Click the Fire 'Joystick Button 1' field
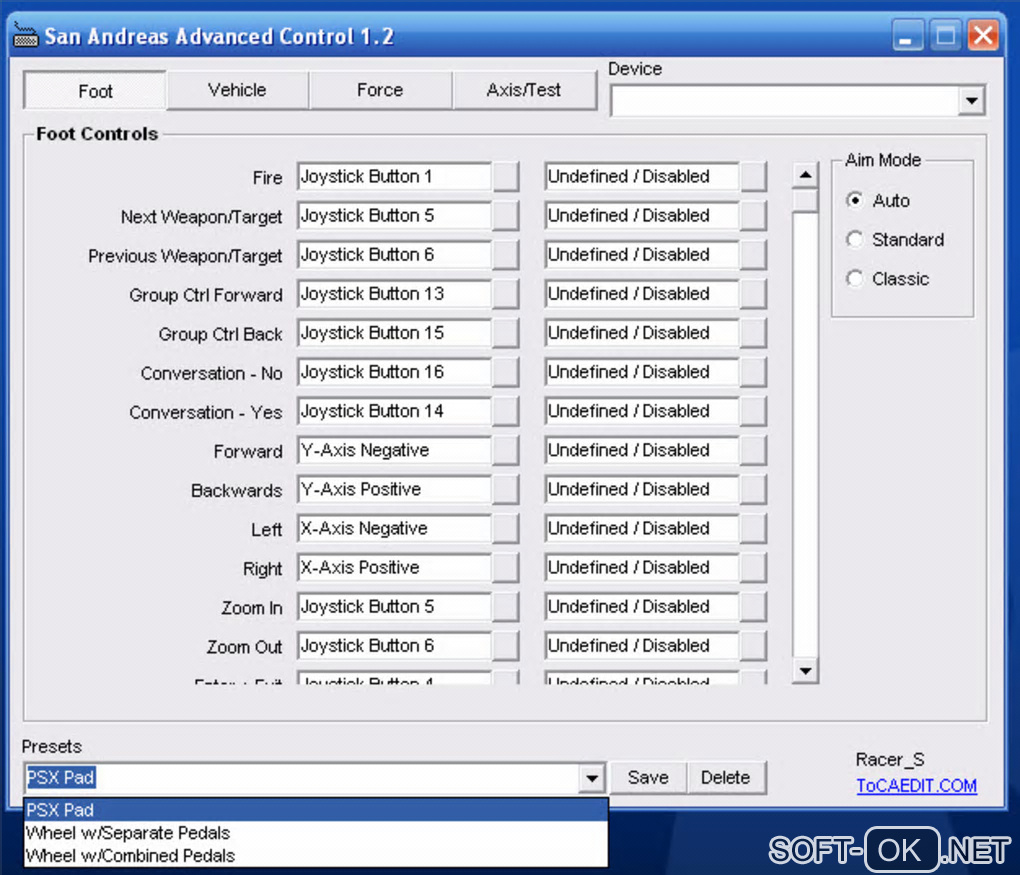 [x=394, y=176]
